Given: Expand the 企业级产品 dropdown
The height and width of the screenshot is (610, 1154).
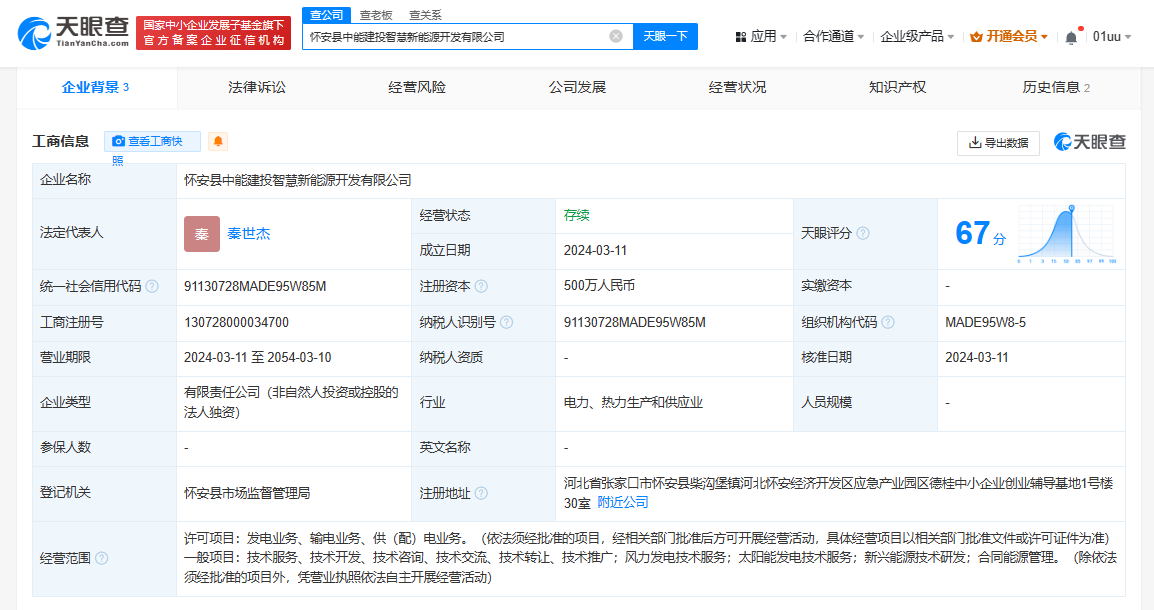Looking at the screenshot, I should tap(917, 36).
